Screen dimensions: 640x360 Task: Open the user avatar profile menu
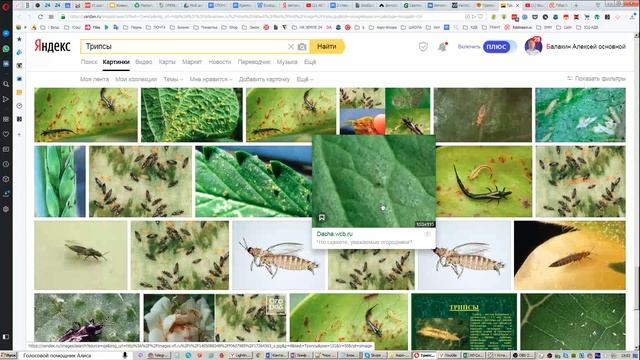click(533, 46)
